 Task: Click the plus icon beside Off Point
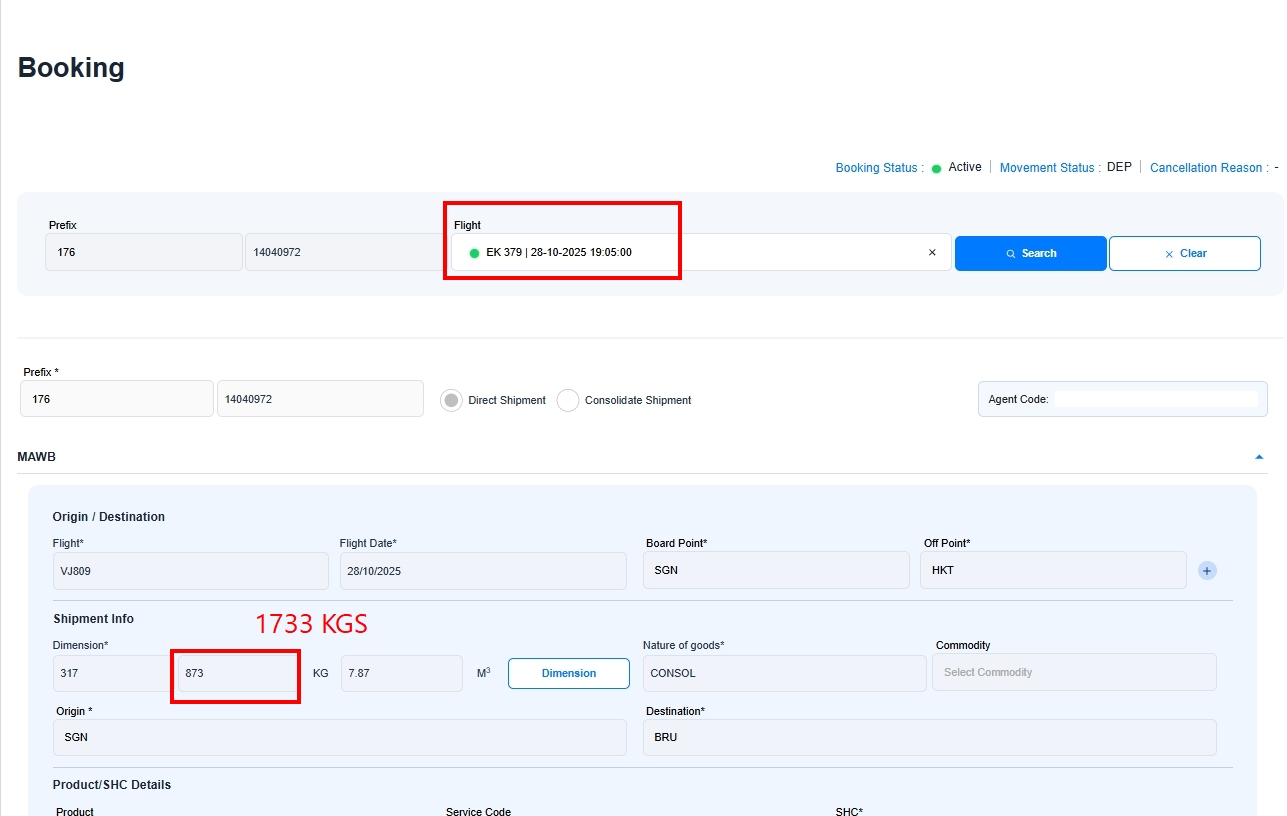1207,571
